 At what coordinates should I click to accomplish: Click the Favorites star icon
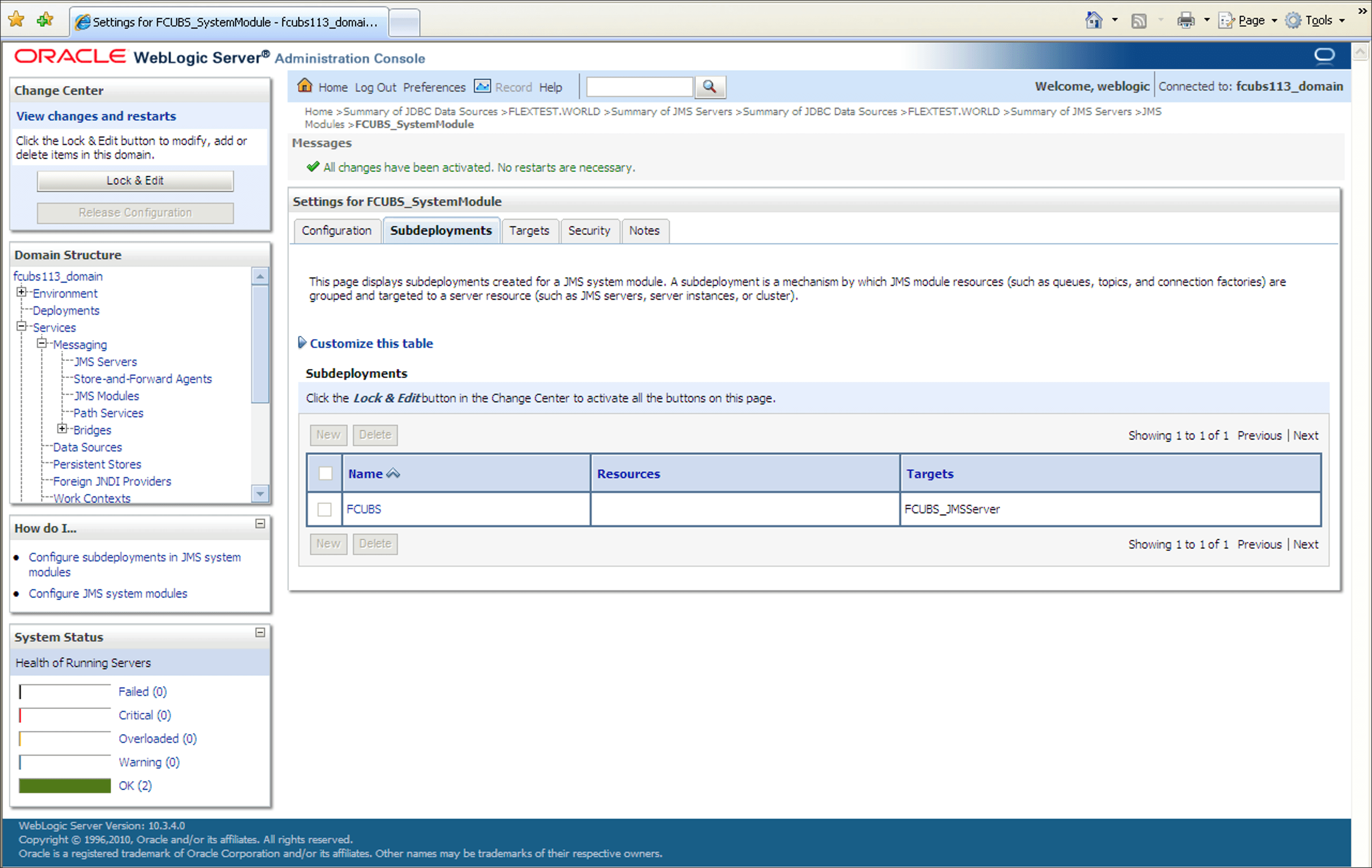pos(17,20)
